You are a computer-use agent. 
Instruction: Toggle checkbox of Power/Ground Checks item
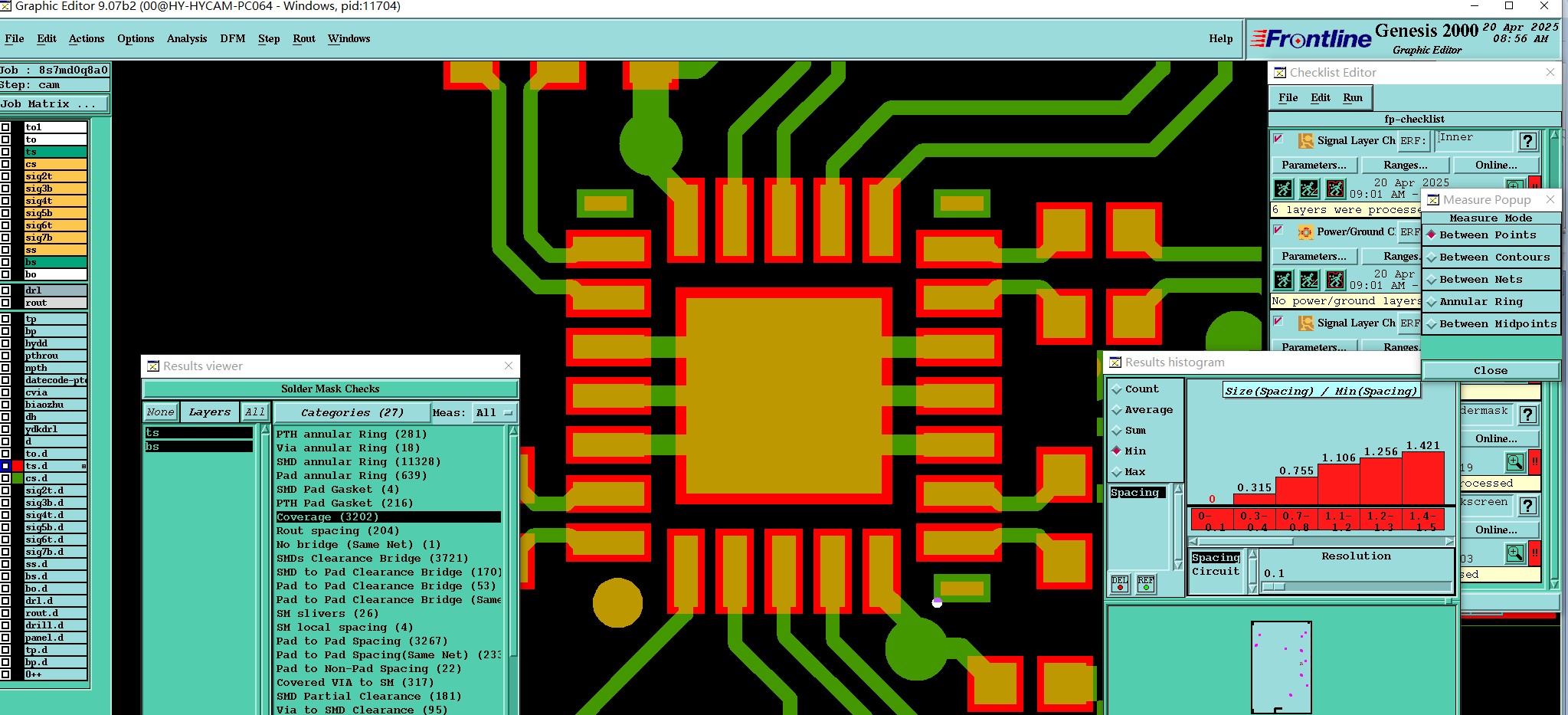tap(1278, 230)
